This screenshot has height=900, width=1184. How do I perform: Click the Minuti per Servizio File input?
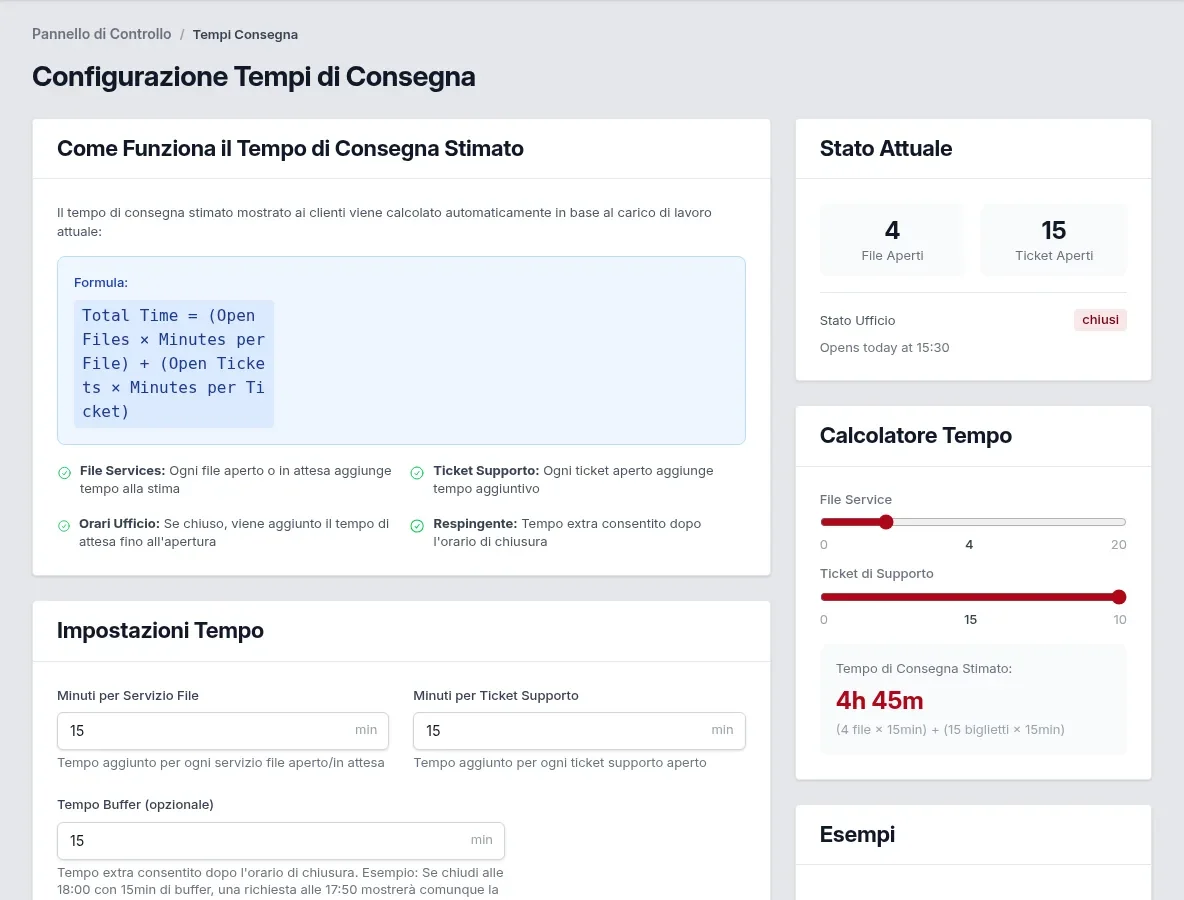coord(223,731)
